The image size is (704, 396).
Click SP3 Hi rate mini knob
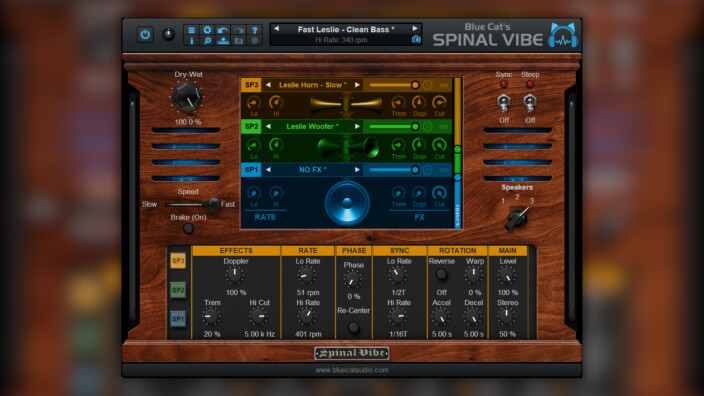[x=276, y=103]
